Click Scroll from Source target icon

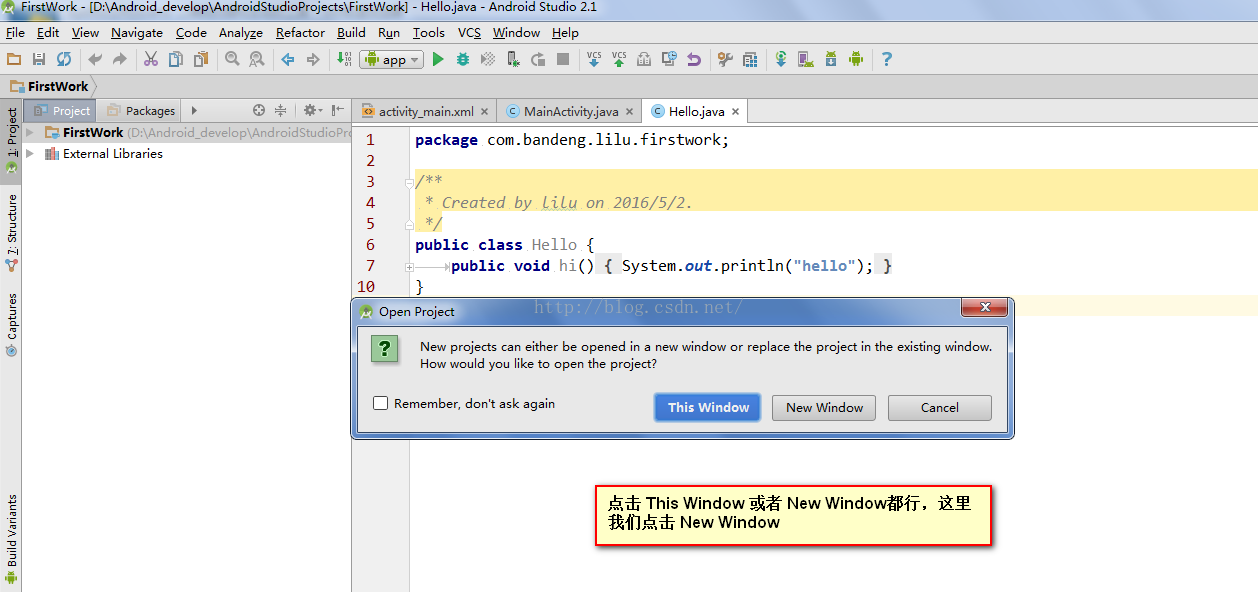pos(259,111)
